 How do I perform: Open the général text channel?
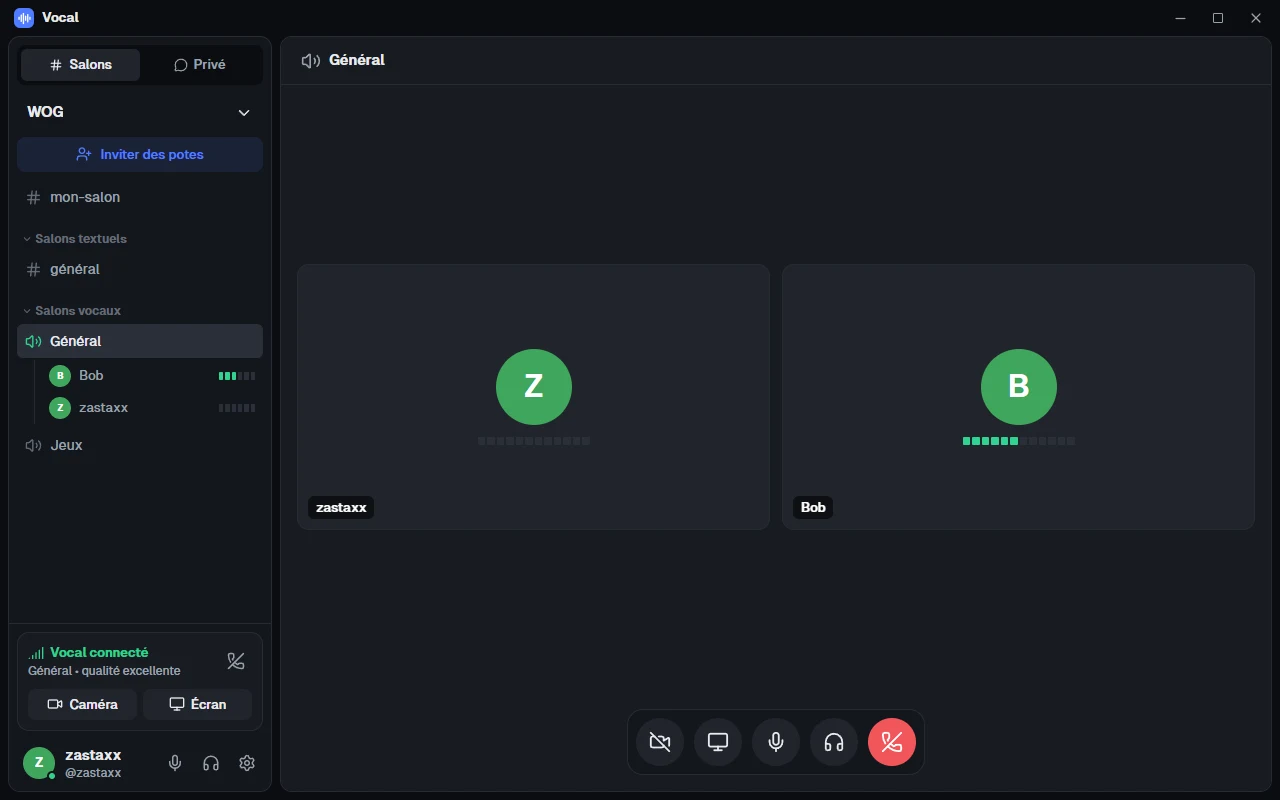point(140,269)
